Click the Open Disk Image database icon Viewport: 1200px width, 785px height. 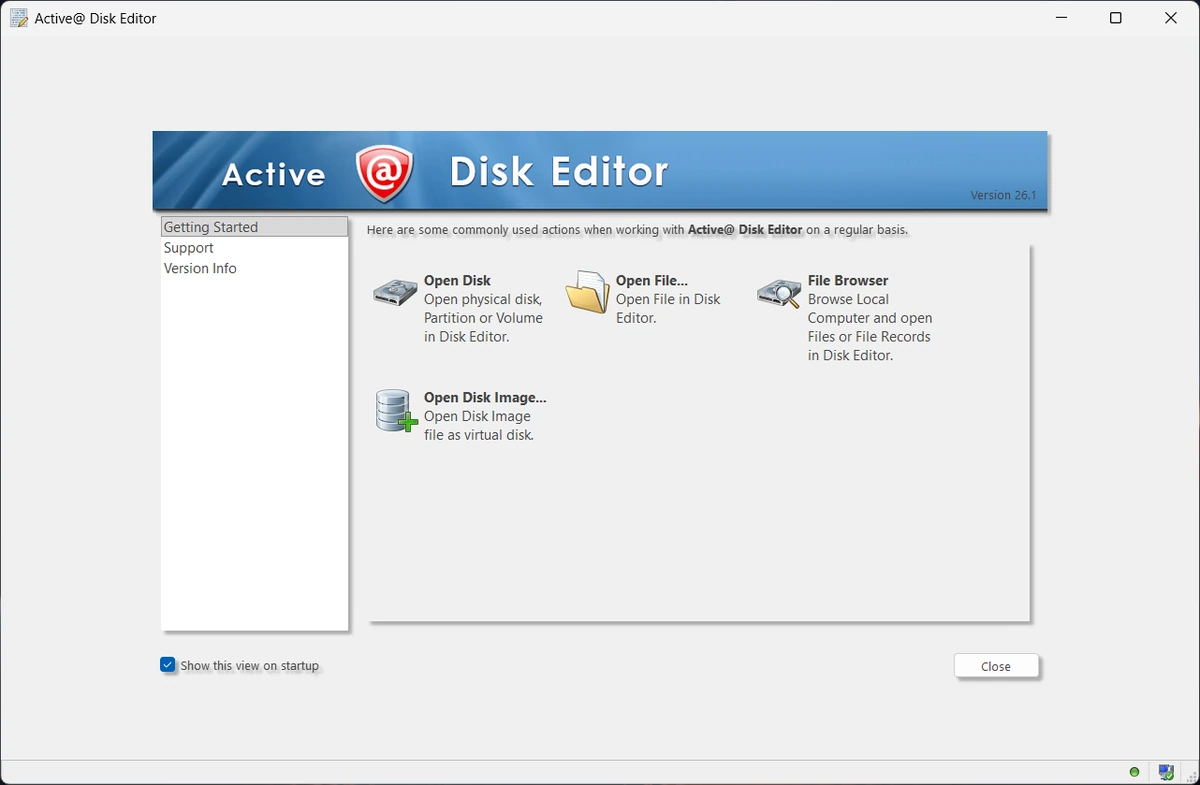tap(396, 411)
